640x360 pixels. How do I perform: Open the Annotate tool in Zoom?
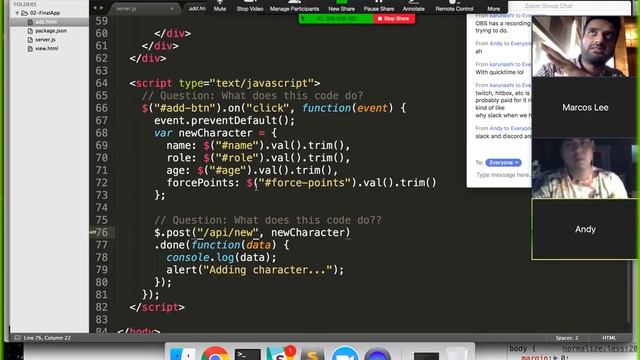tap(413, 6)
